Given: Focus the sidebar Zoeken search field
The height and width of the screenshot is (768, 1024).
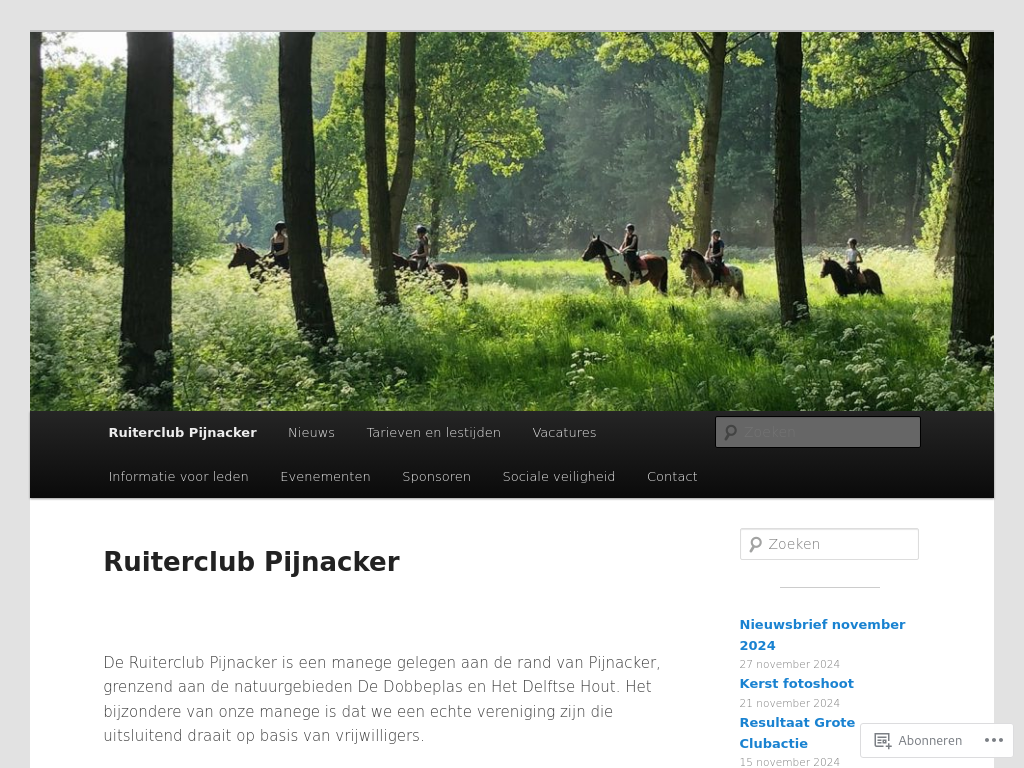Looking at the screenshot, I should tap(829, 544).
